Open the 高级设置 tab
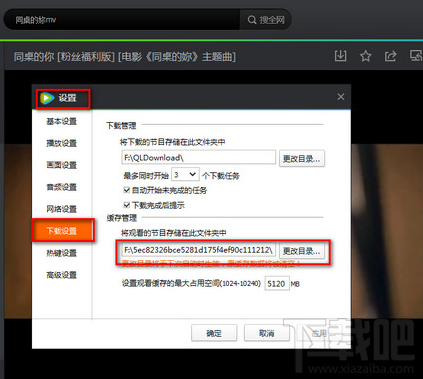423x379 pixels. coord(62,275)
